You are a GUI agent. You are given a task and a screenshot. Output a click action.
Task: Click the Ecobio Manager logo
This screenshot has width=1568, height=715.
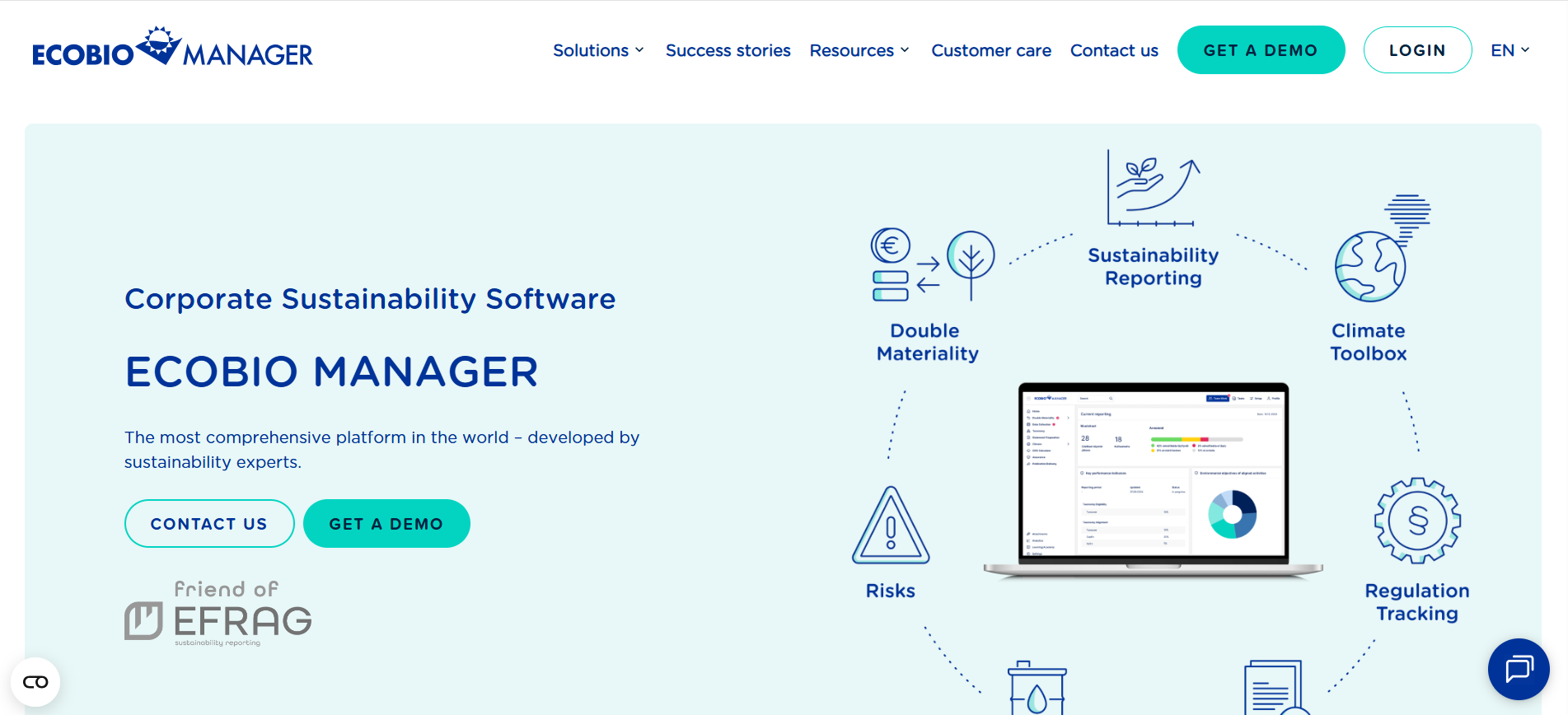pos(172,47)
